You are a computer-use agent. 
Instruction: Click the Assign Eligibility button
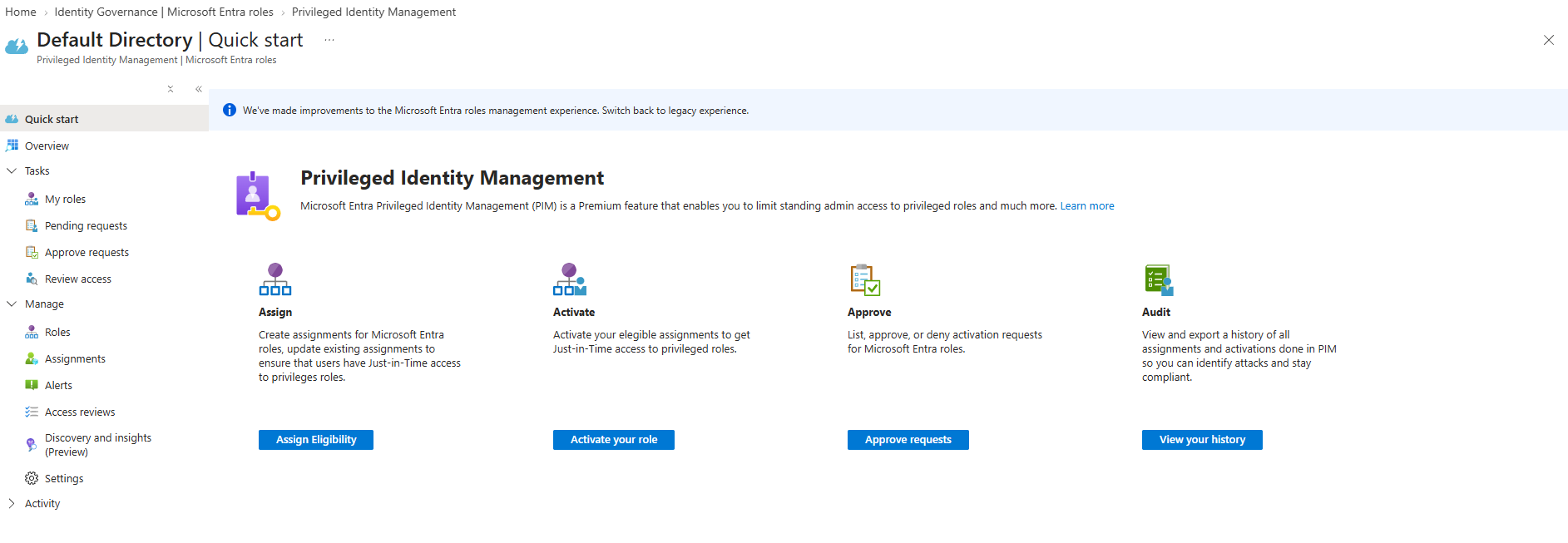(316, 440)
